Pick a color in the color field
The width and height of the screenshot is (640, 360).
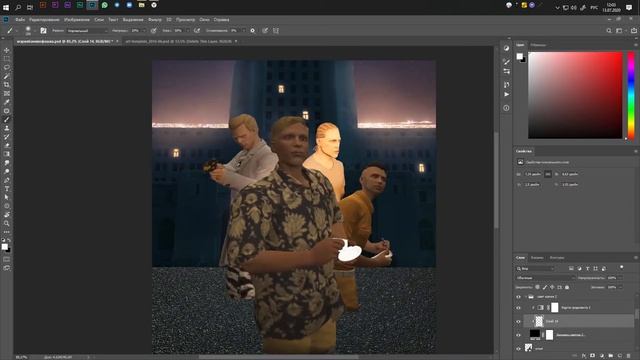coord(575,95)
